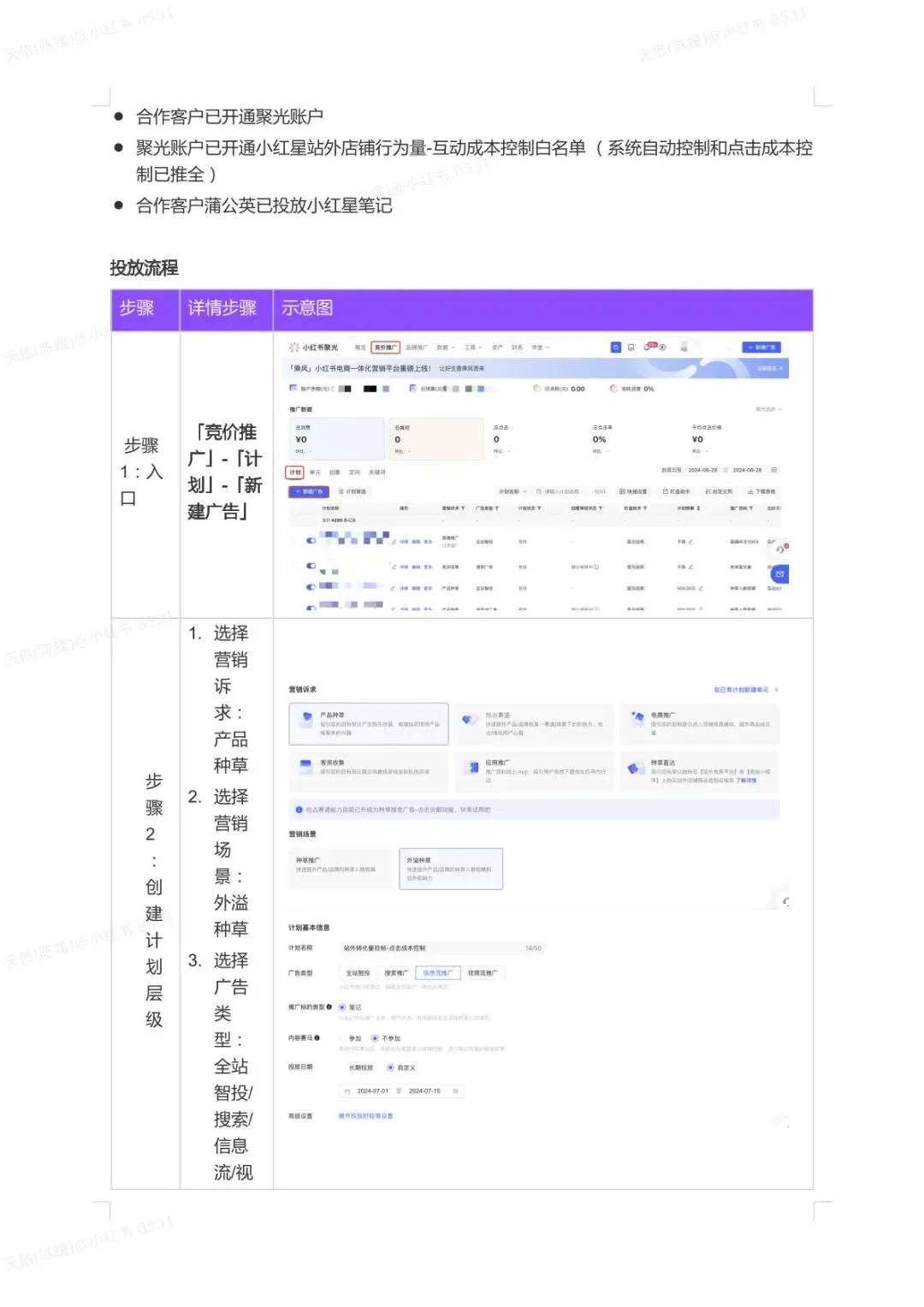Click 新建广告 button above the plan table

(x=310, y=492)
